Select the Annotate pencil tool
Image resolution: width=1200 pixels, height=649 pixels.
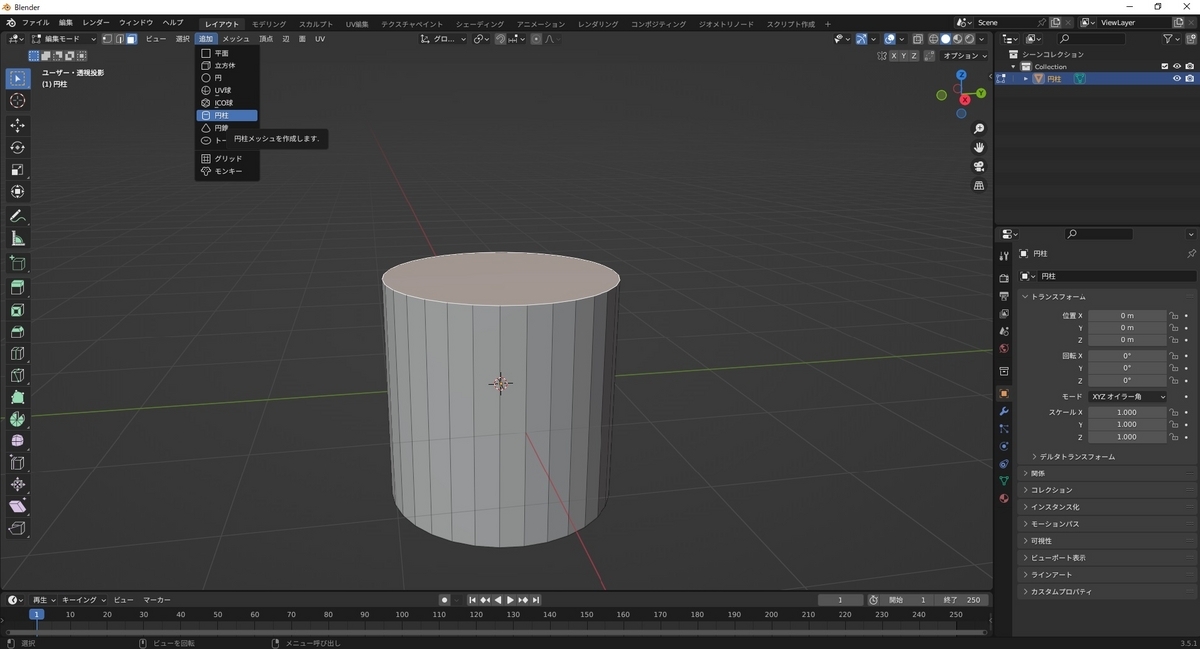17,216
